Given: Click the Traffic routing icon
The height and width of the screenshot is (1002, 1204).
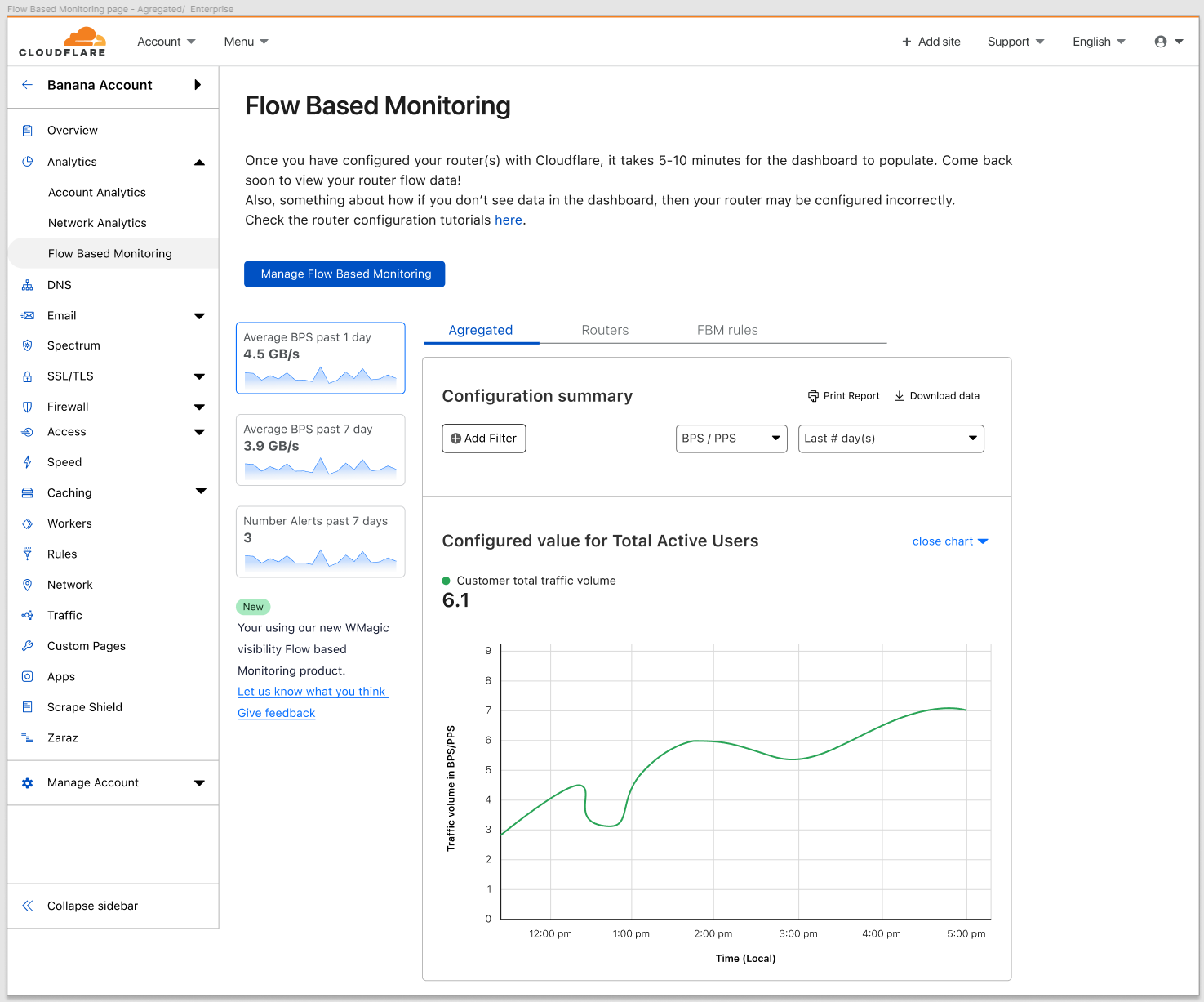Looking at the screenshot, I should tap(28, 616).
